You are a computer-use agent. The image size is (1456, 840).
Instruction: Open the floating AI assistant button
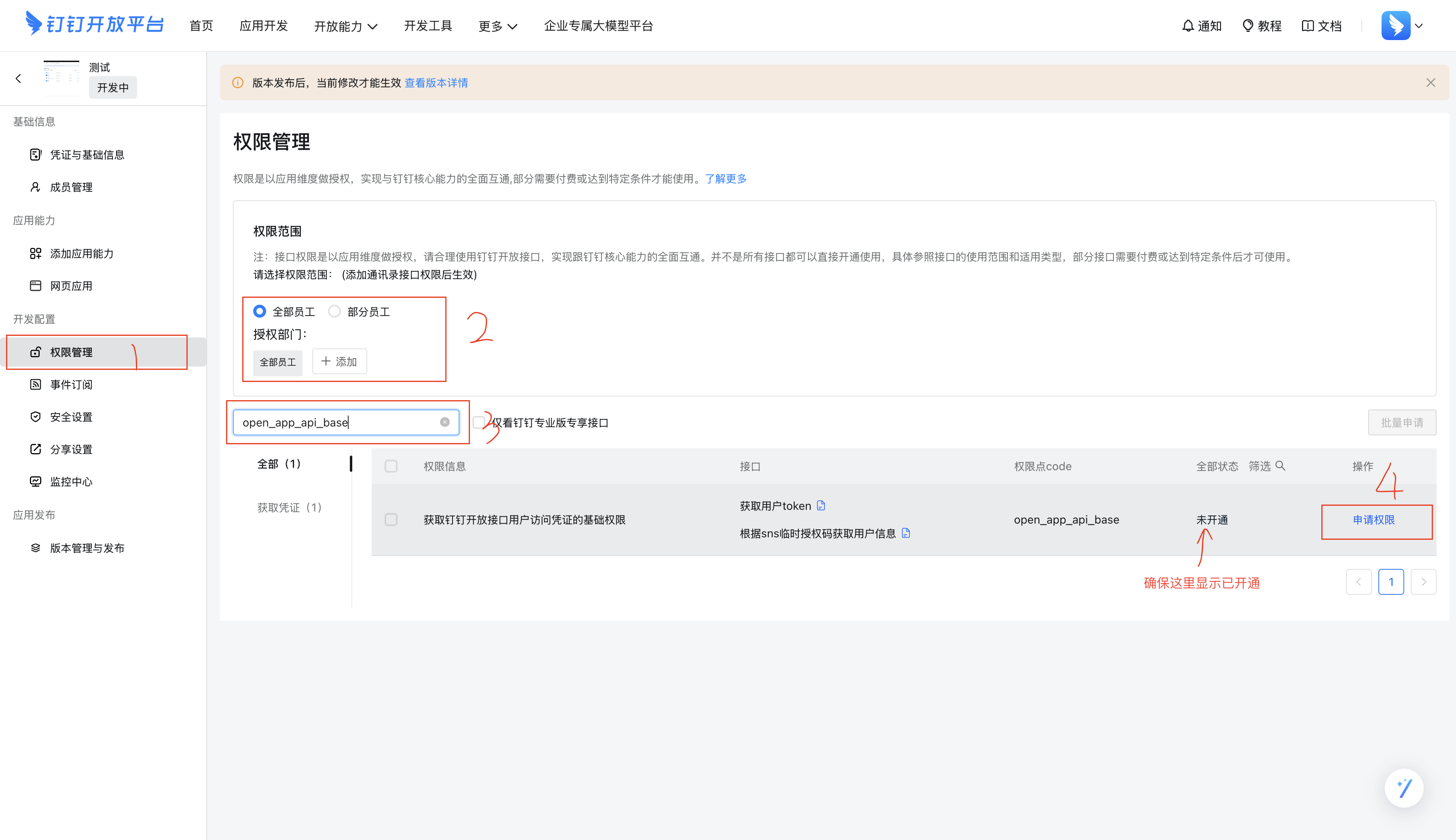click(x=1403, y=788)
